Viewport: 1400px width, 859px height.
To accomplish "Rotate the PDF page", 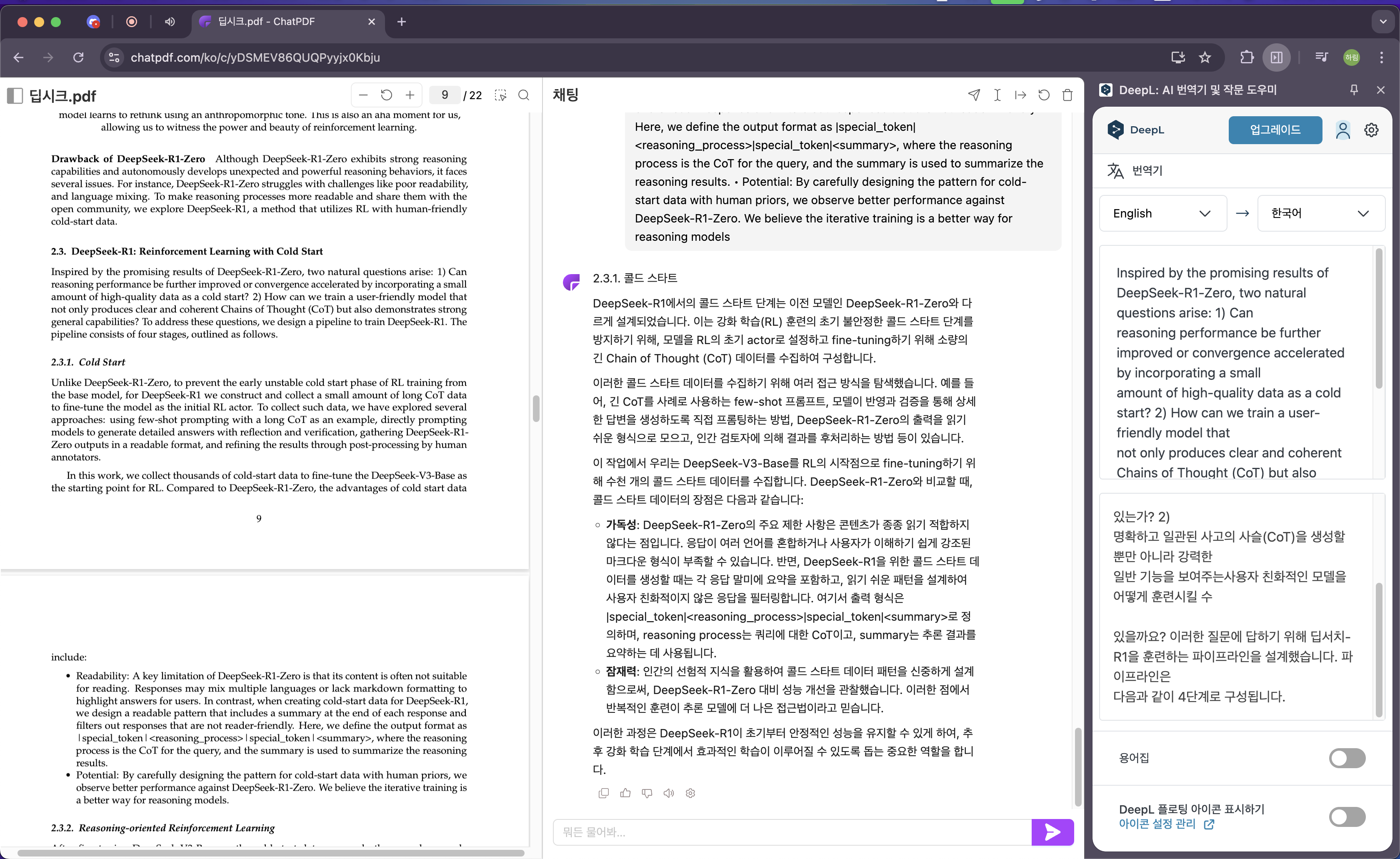I will [x=386, y=95].
